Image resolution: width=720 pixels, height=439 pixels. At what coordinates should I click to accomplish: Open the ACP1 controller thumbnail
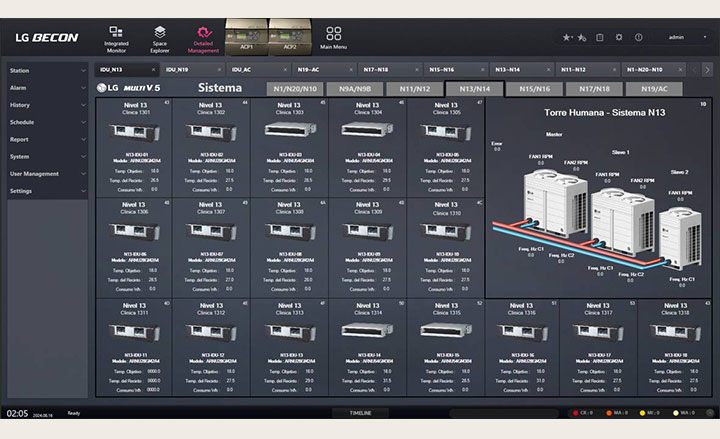246,37
